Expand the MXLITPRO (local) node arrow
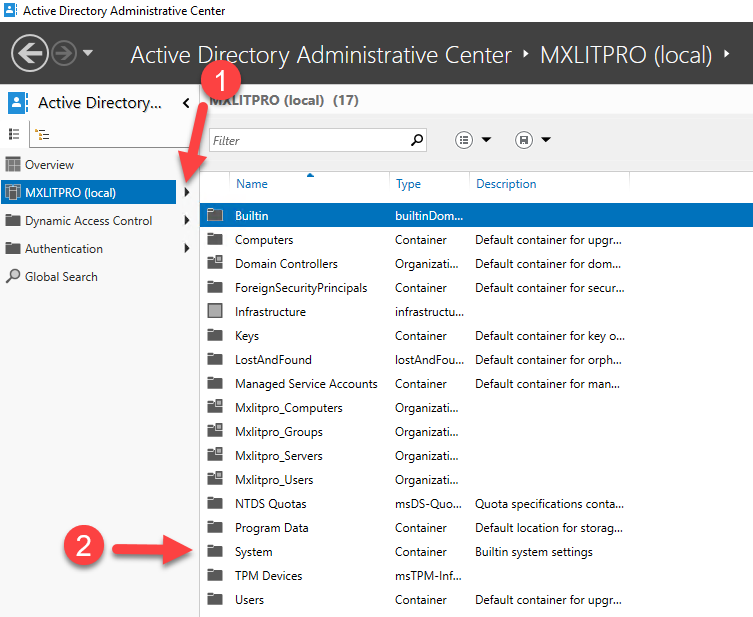Viewport: 753px width, 617px height. [187, 193]
